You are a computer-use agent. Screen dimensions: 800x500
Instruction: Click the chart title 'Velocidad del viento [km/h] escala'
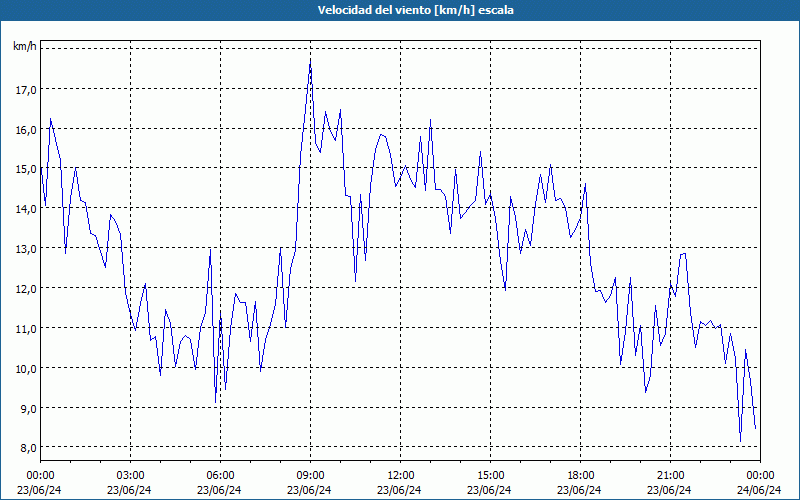tap(415, 10)
